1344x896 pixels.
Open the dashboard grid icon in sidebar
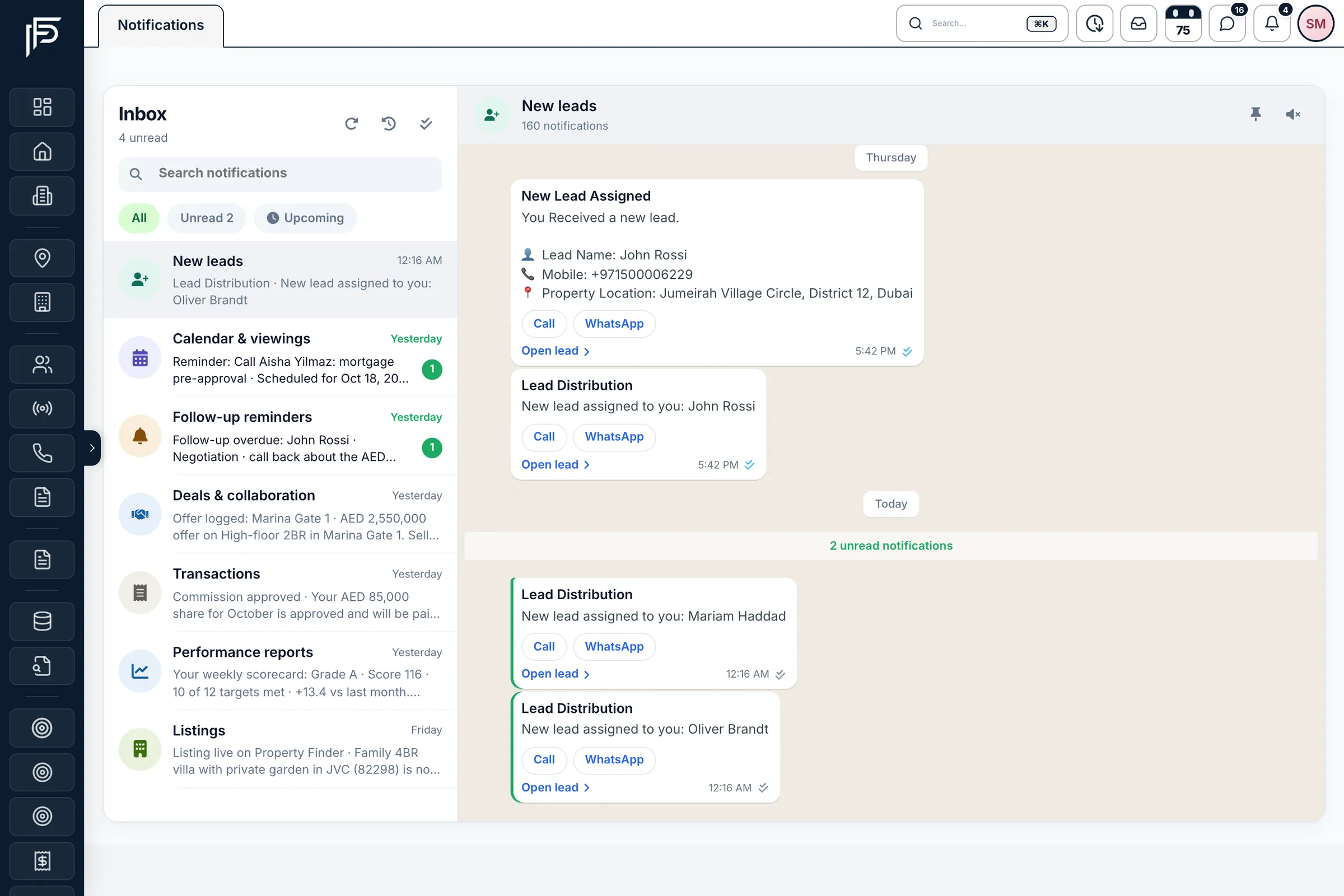(x=41, y=107)
